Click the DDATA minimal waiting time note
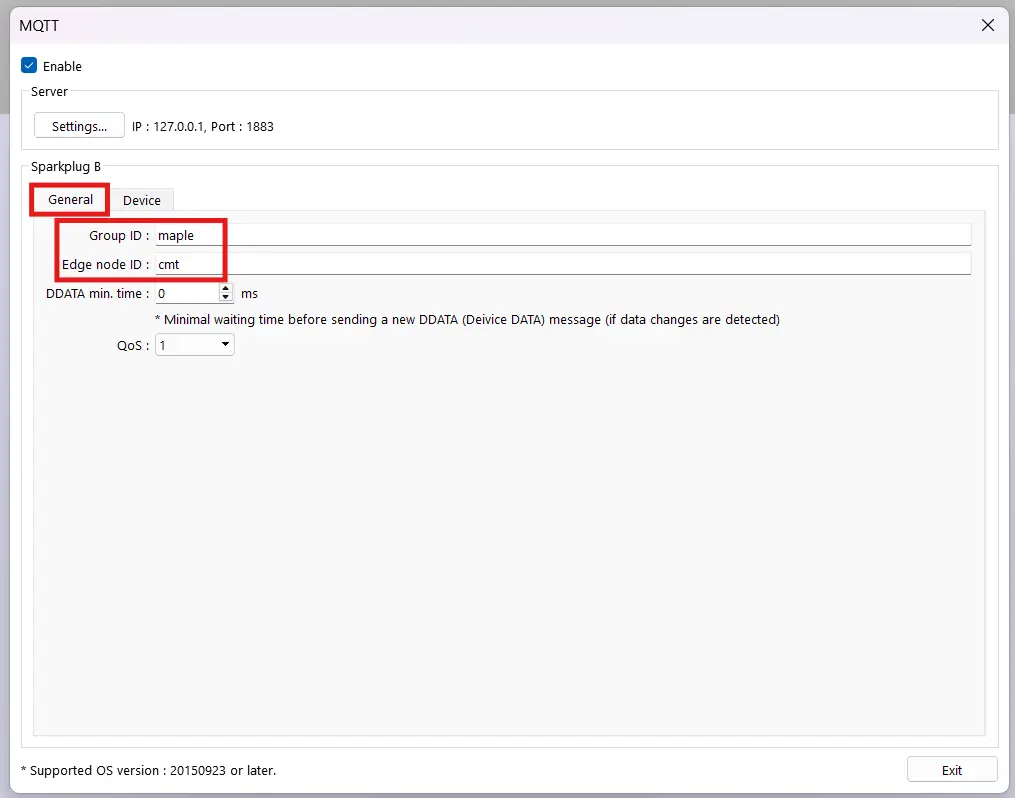The image size is (1015, 798). click(x=466, y=320)
